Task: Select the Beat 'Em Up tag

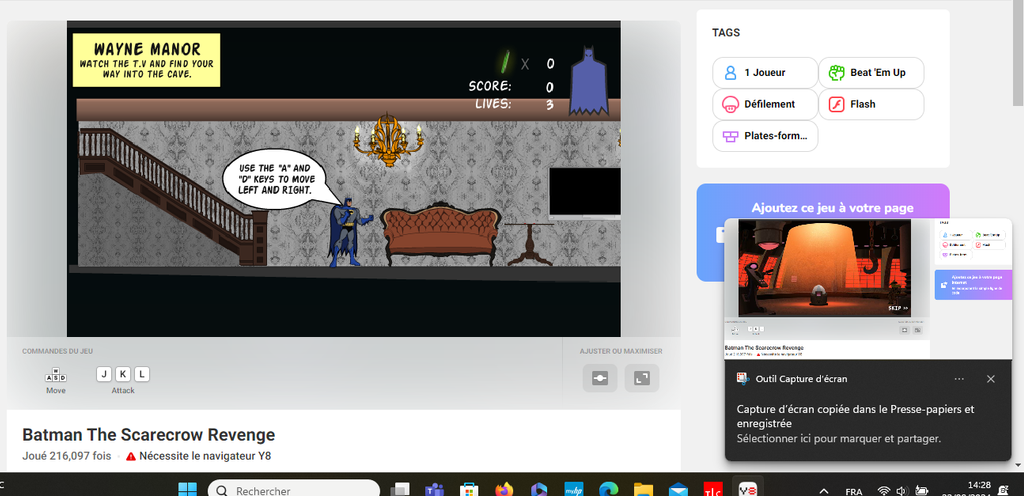Action: point(870,73)
